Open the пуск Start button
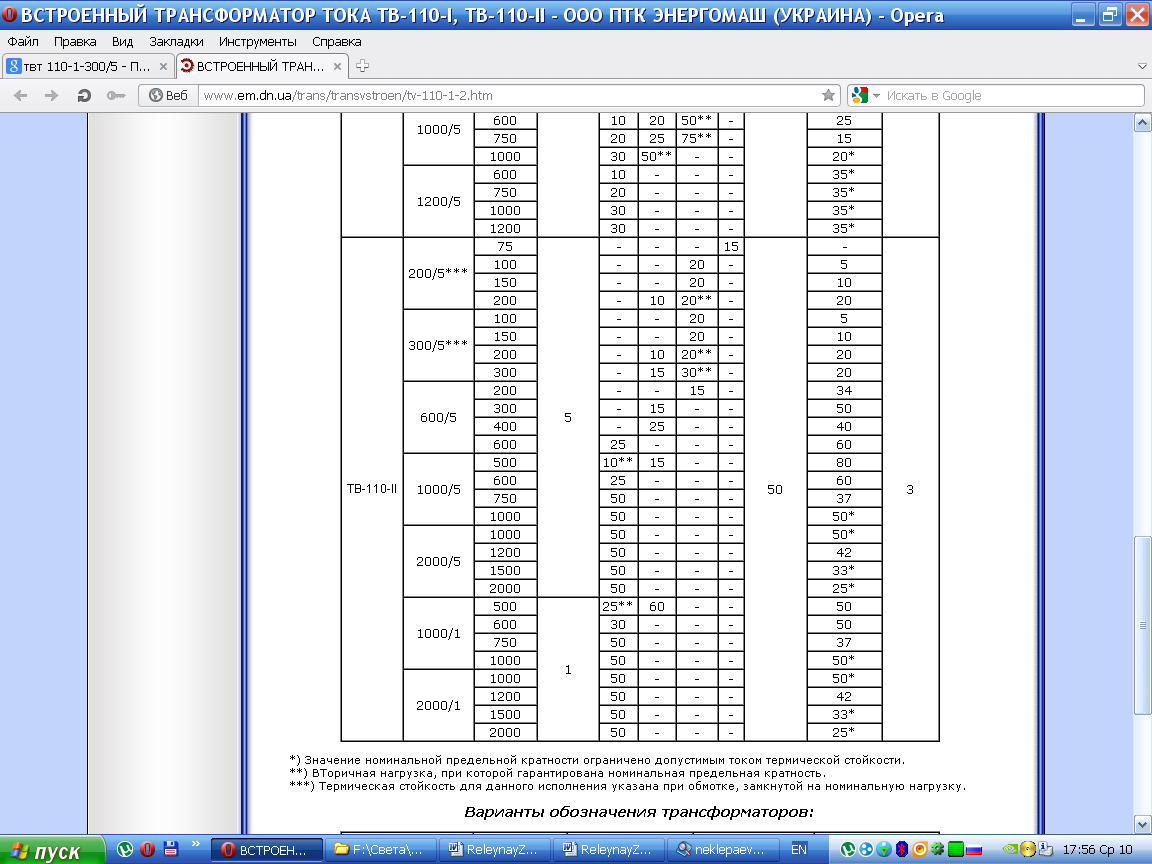 pos(51,850)
